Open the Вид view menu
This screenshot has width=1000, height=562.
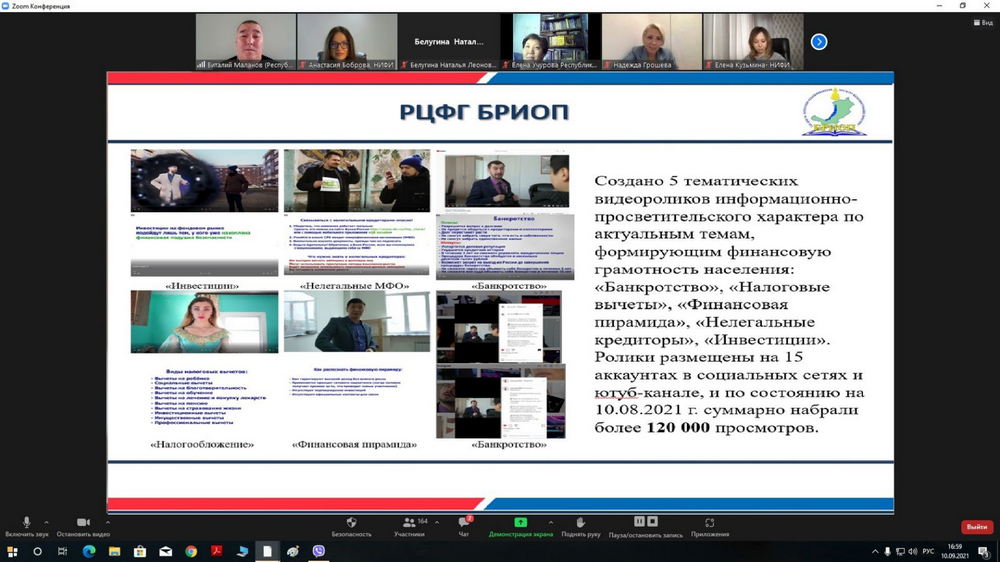click(981, 22)
